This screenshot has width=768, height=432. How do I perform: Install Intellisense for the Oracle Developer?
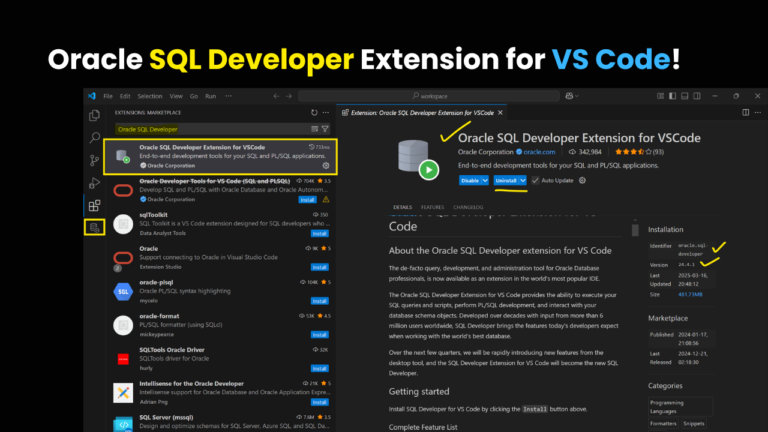point(319,402)
